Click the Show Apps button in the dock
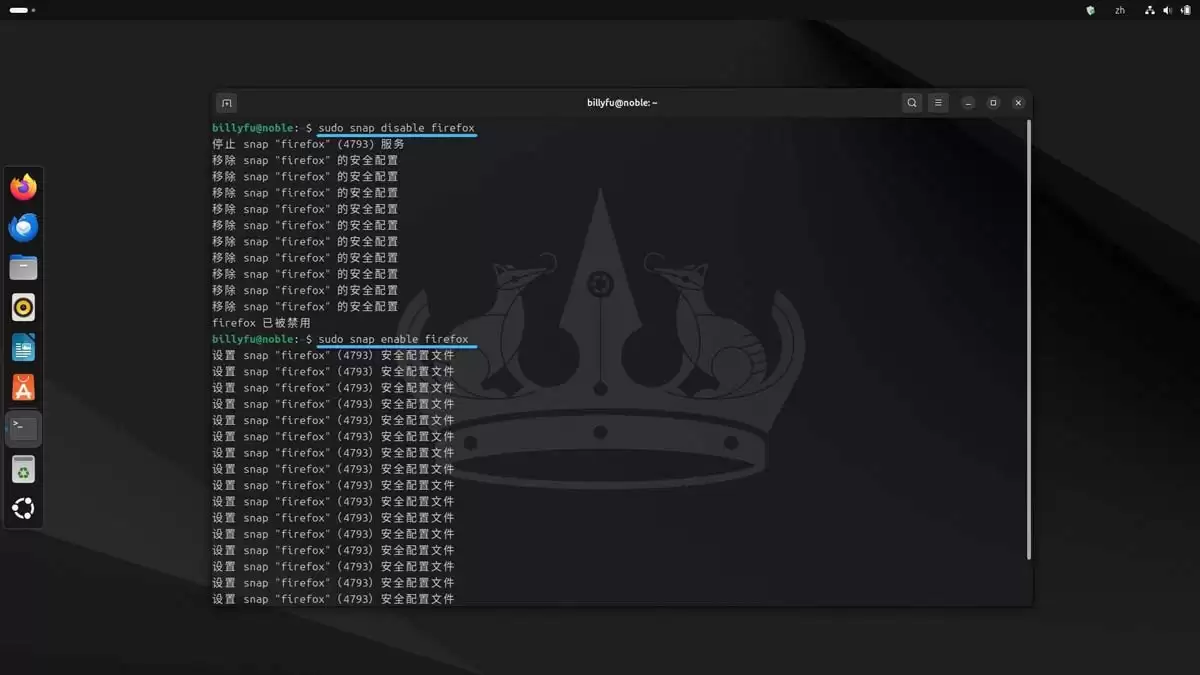 (22, 508)
